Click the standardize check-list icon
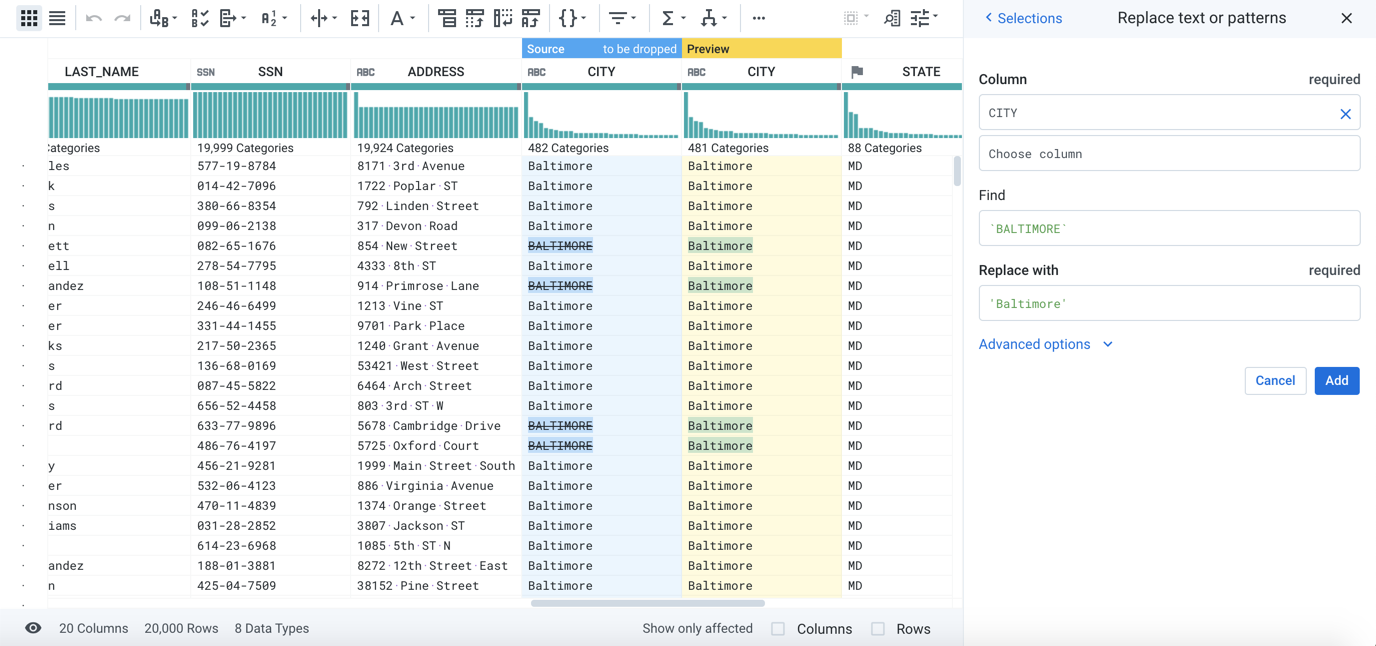This screenshot has height=646, width=1376. point(199,18)
